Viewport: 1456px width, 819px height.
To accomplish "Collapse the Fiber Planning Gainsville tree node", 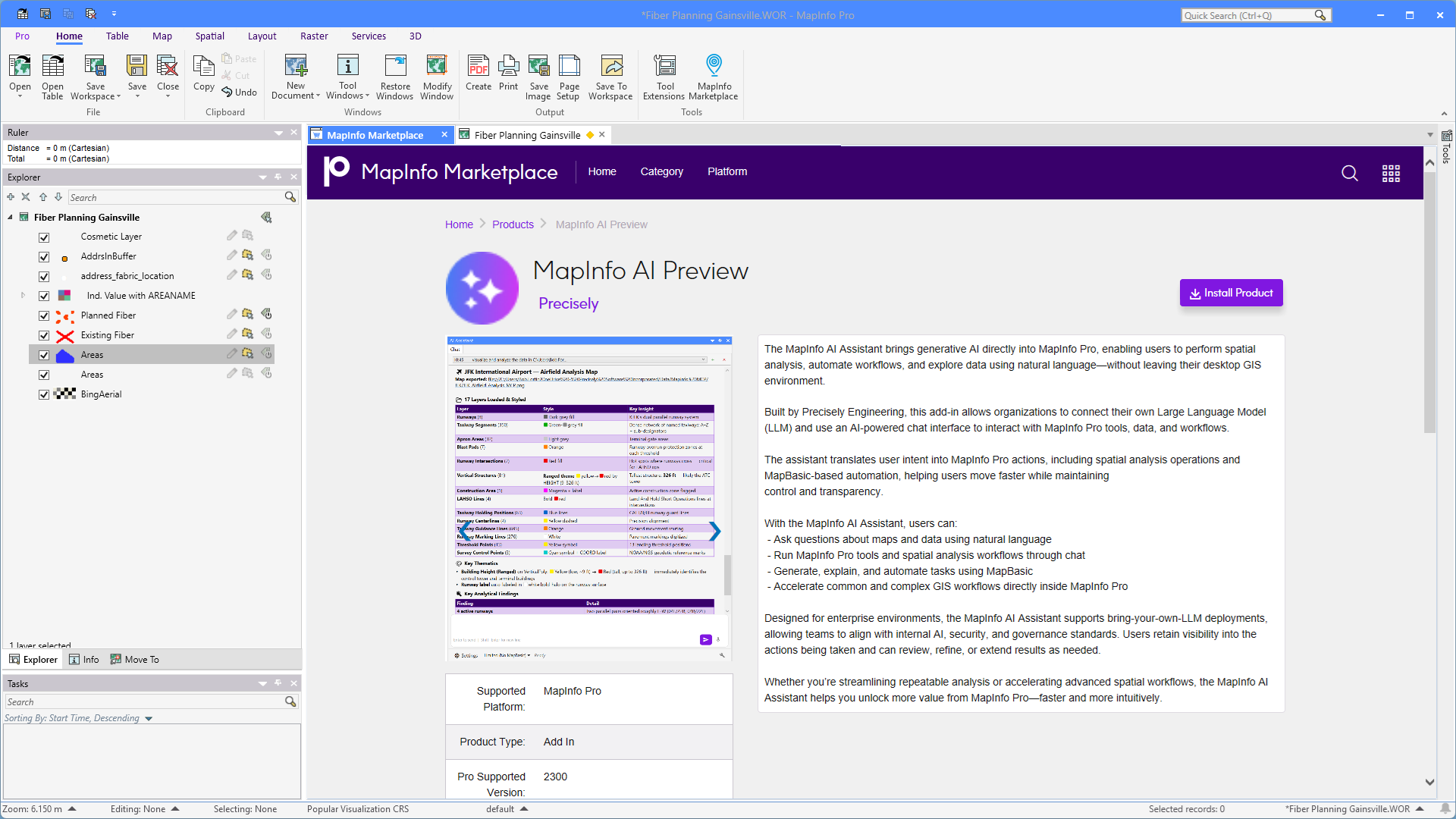I will (x=11, y=218).
